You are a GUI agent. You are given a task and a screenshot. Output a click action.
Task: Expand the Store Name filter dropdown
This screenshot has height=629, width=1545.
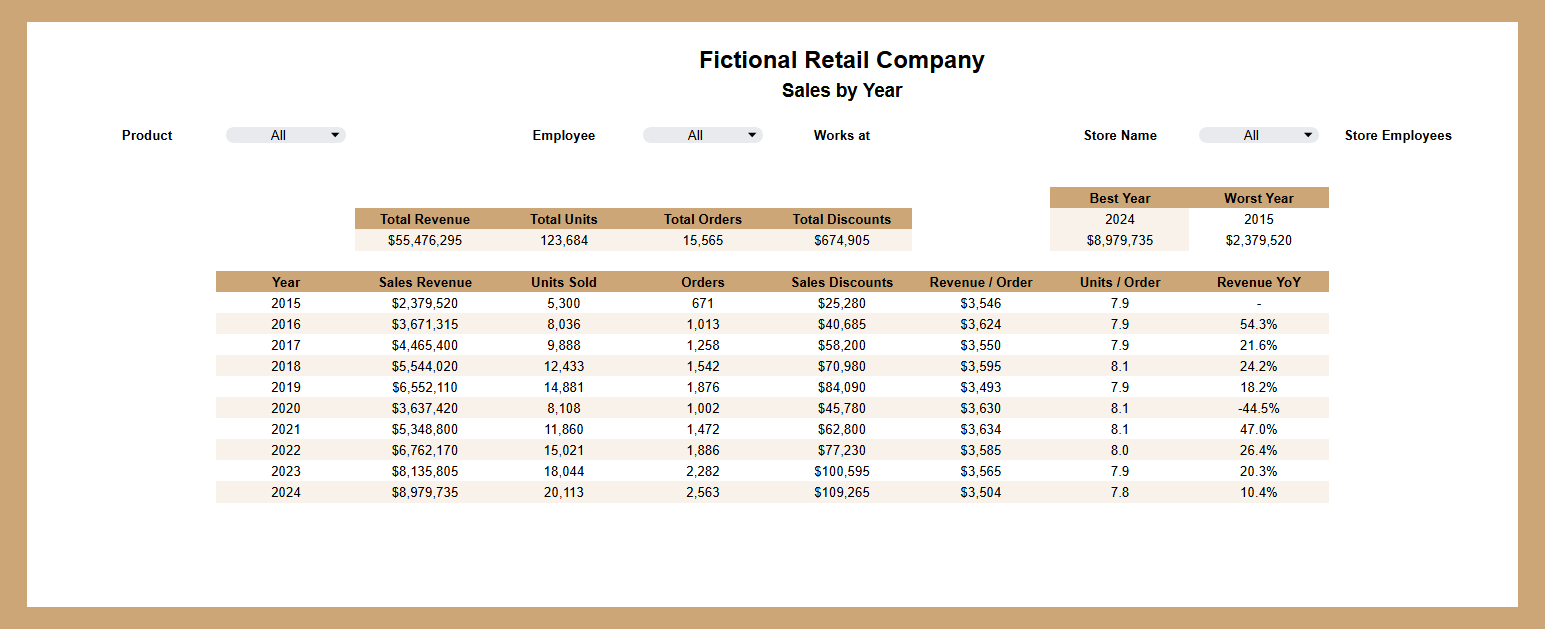1258,135
